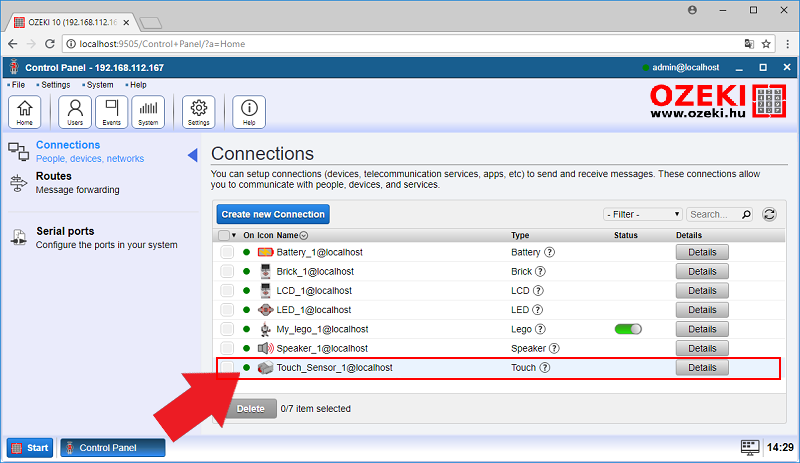The width and height of the screenshot is (800, 463).
Task: Open the Settings gear icon
Action: click(199, 112)
